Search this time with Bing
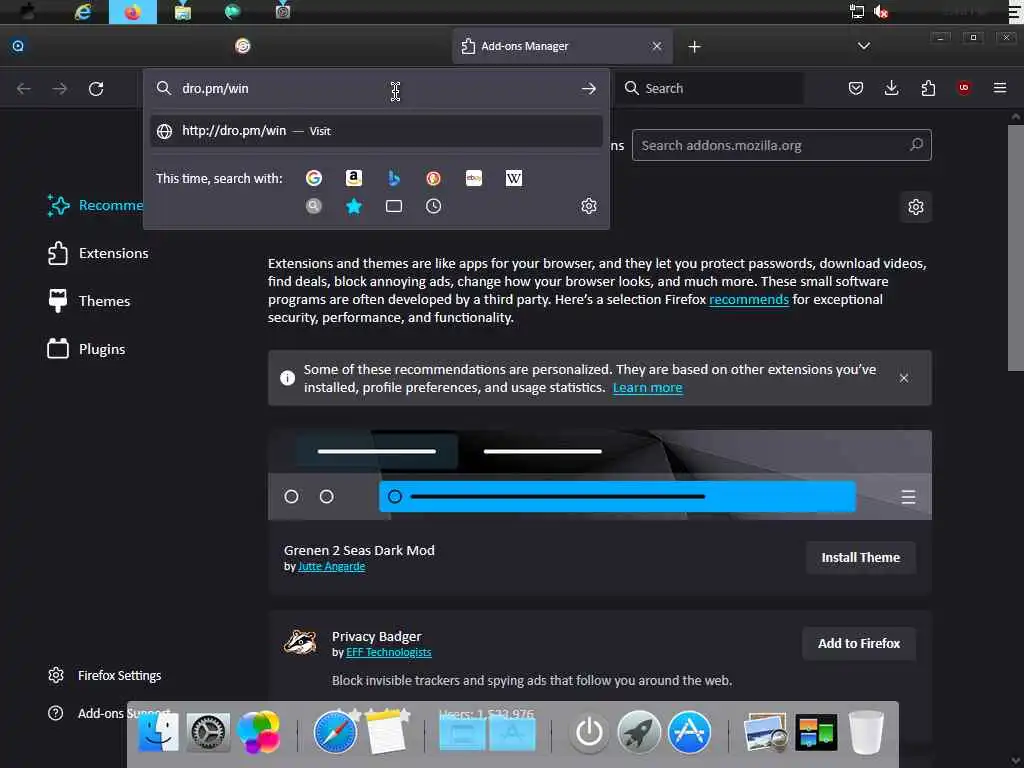The width and height of the screenshot is (1024, 768). tap(394, 178)
